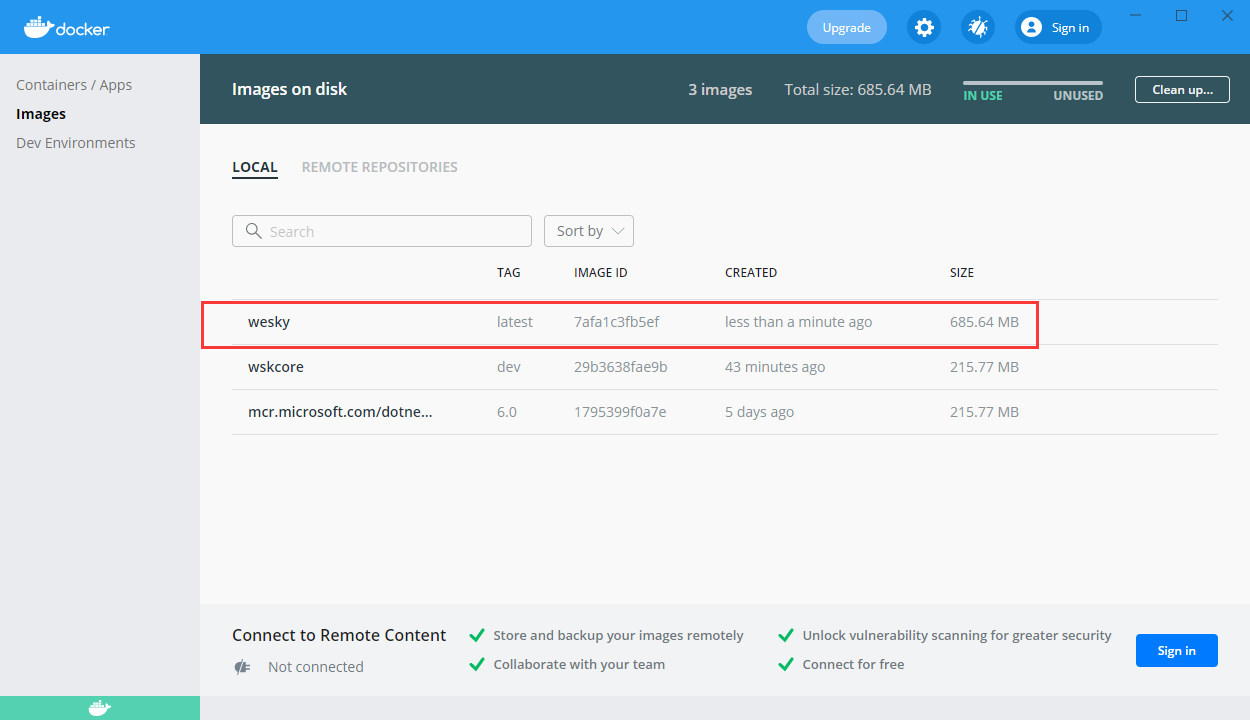The height and width of the screenshot is (720, 1250).
Task: Select the wesky image row
Action: [725, 322]
